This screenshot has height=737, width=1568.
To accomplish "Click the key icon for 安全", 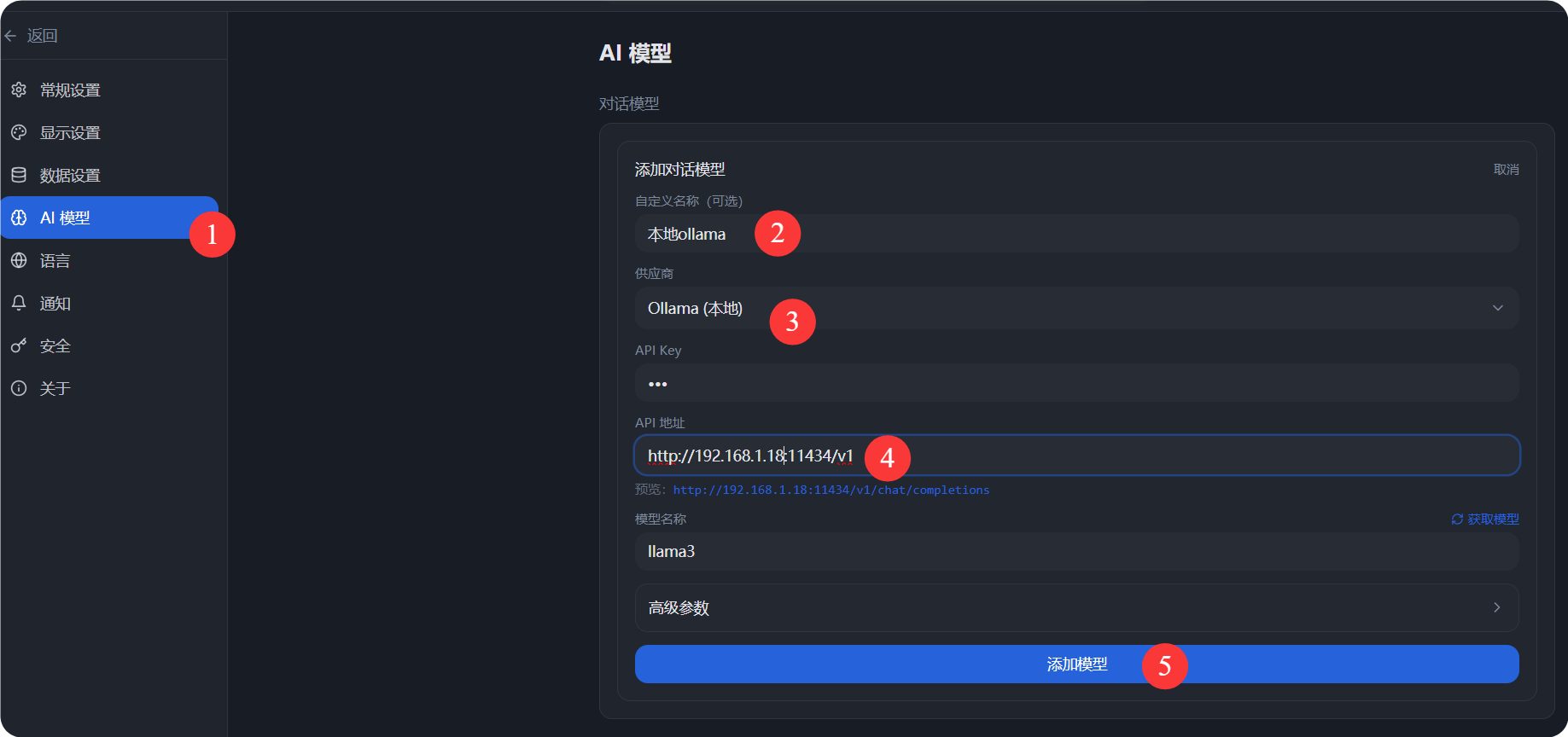I will click(19, 345).
